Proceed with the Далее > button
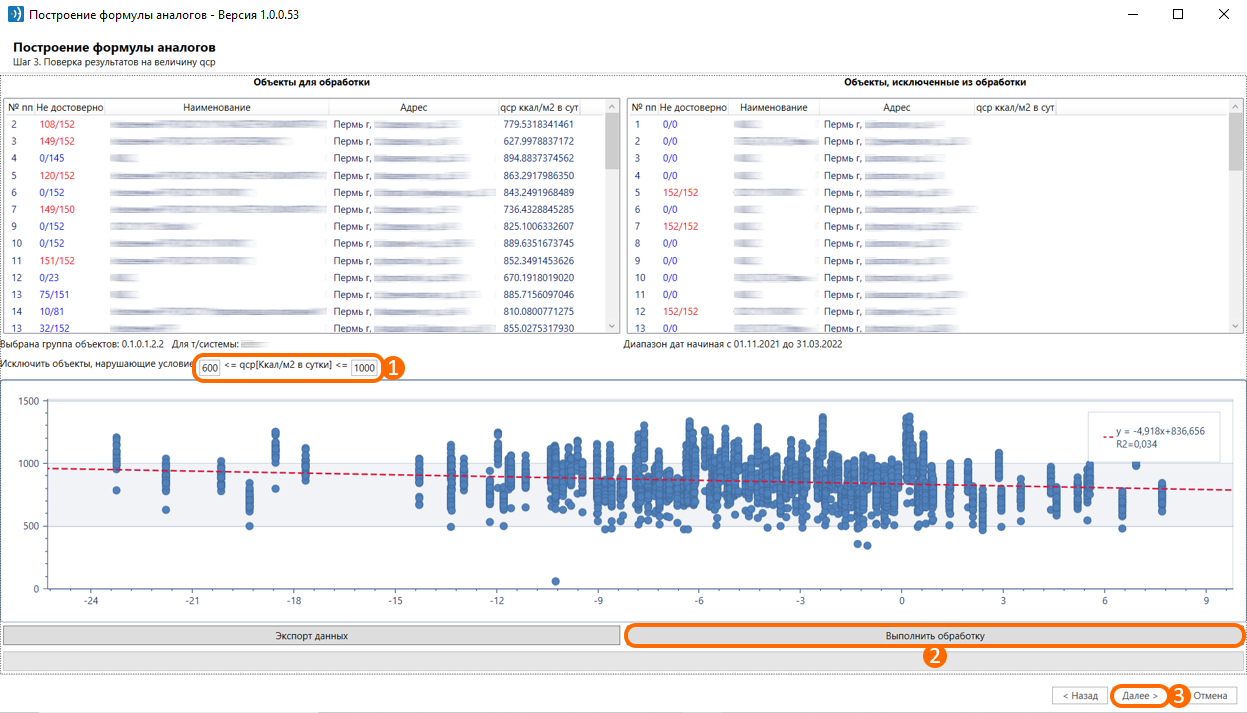The width and height of the screenshot is (1247, 713). coord(1139,695)
